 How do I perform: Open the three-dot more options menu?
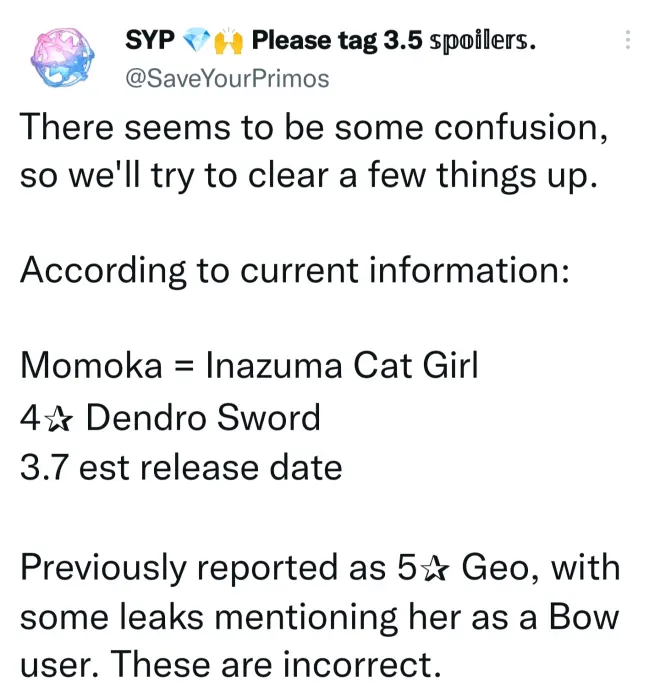click(627, 40)
